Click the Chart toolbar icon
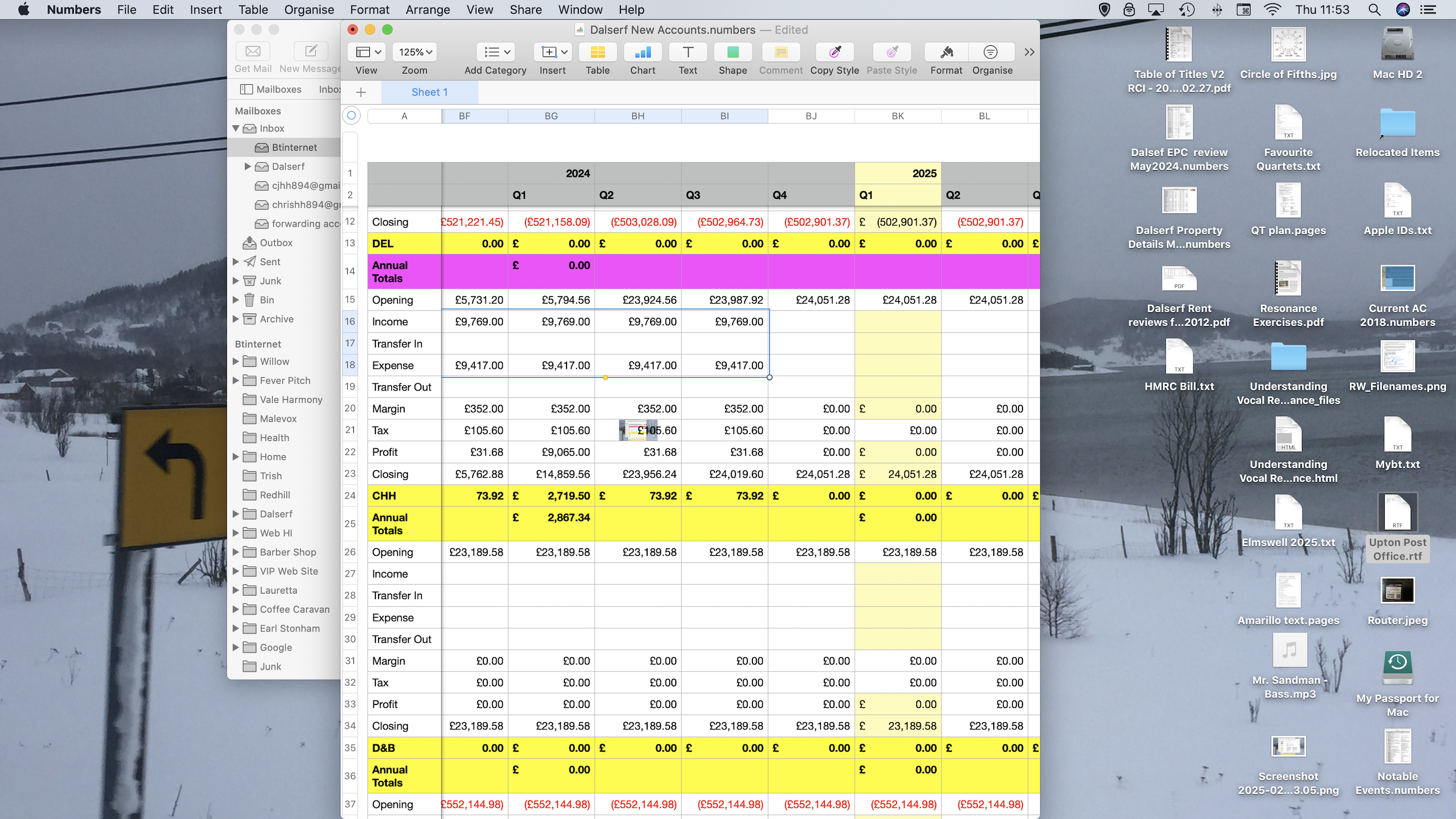The width and height of the screenshot is (1456, 819). 642,52
